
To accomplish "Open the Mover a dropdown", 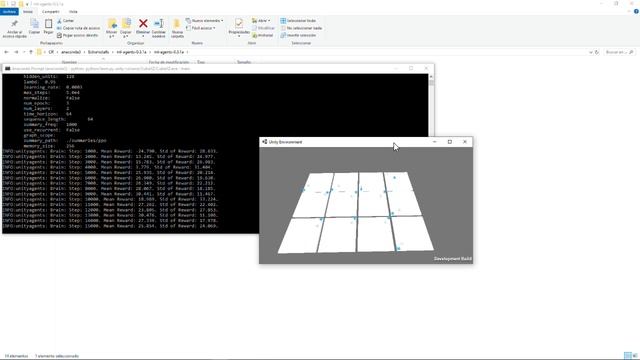I will pos(111,28).
